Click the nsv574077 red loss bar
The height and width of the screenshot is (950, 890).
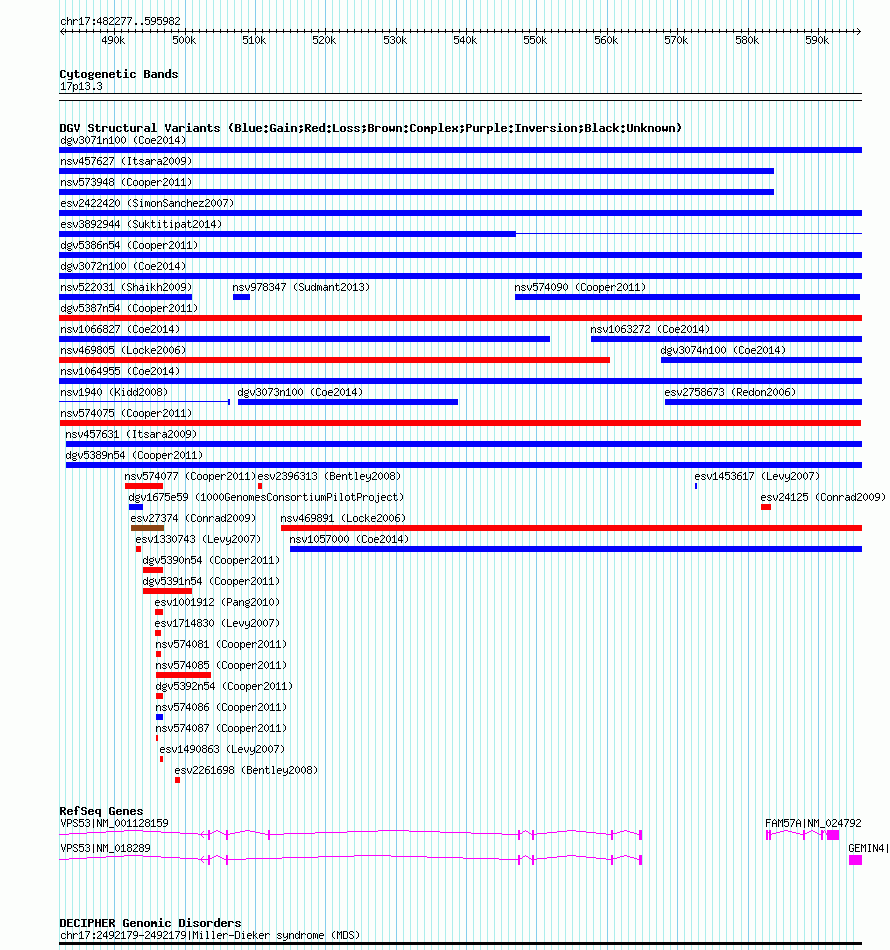pos(144,486)
